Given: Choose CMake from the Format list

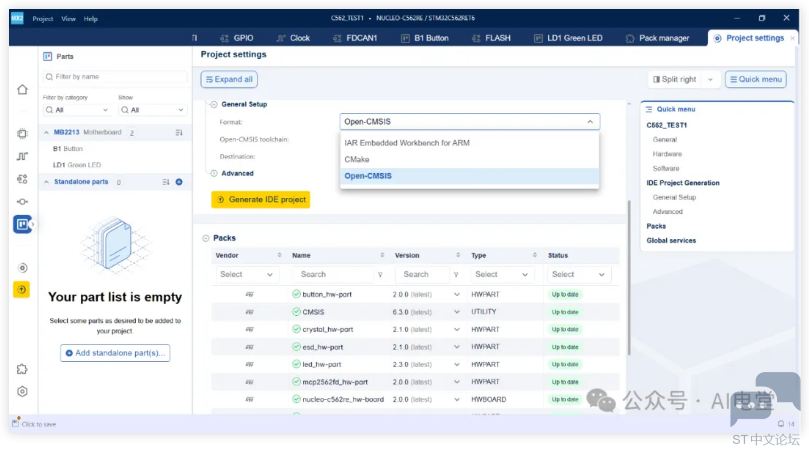Looking at the screenshot, I should pos(356,159).
